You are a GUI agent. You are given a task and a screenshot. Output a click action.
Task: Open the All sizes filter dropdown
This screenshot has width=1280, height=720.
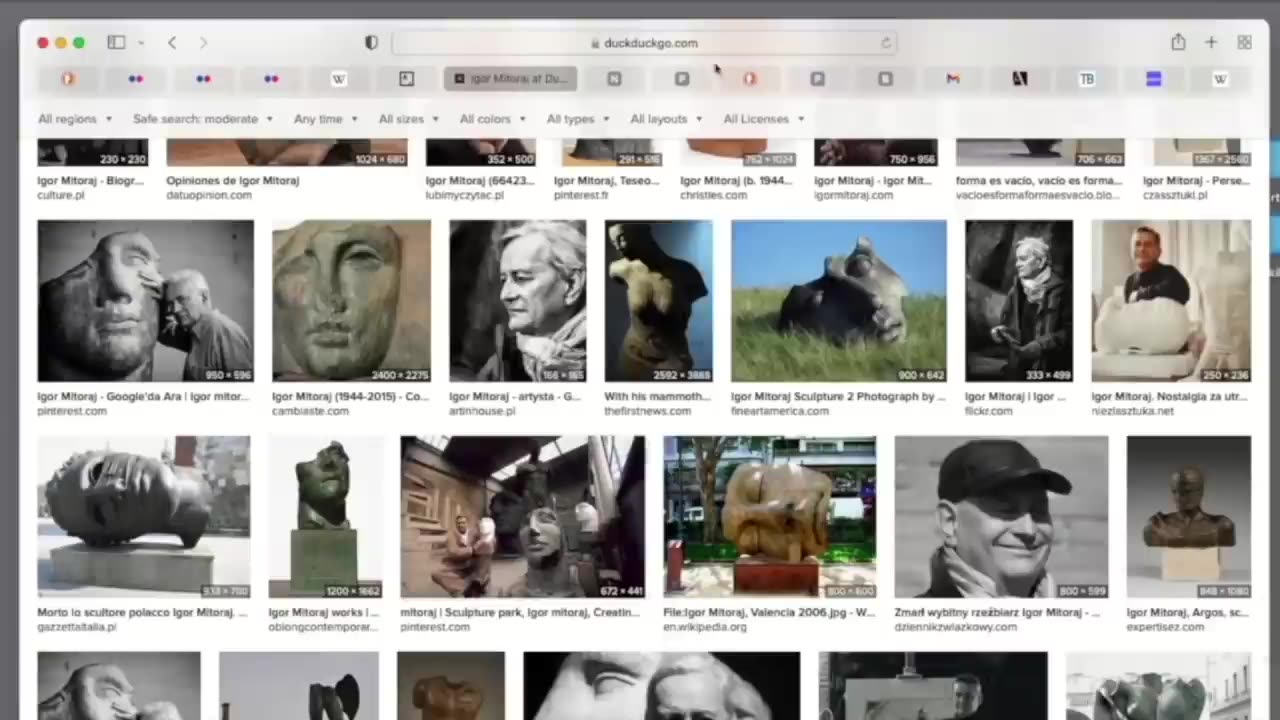(409, 118)
